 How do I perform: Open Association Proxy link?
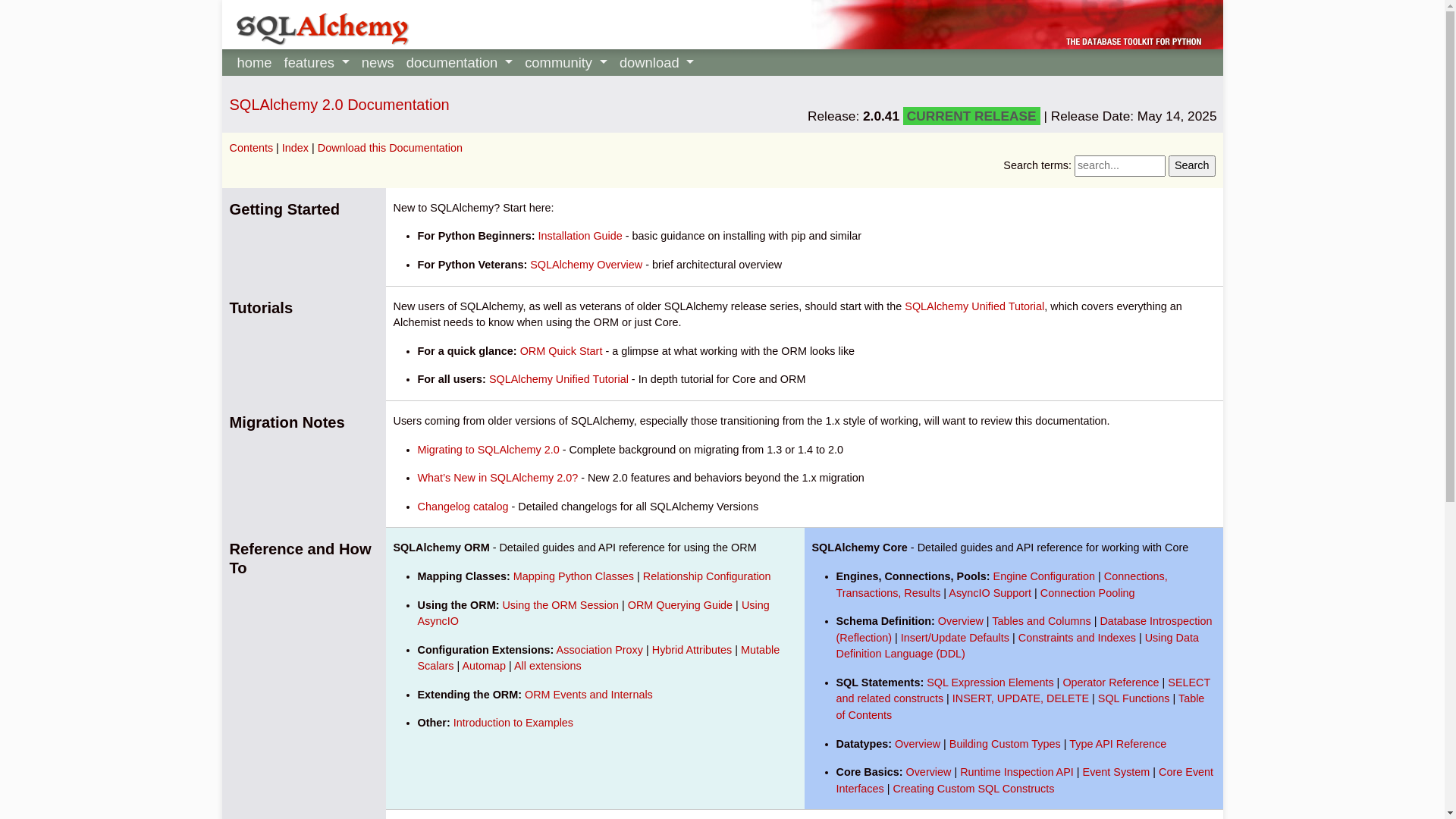point(599,650)
